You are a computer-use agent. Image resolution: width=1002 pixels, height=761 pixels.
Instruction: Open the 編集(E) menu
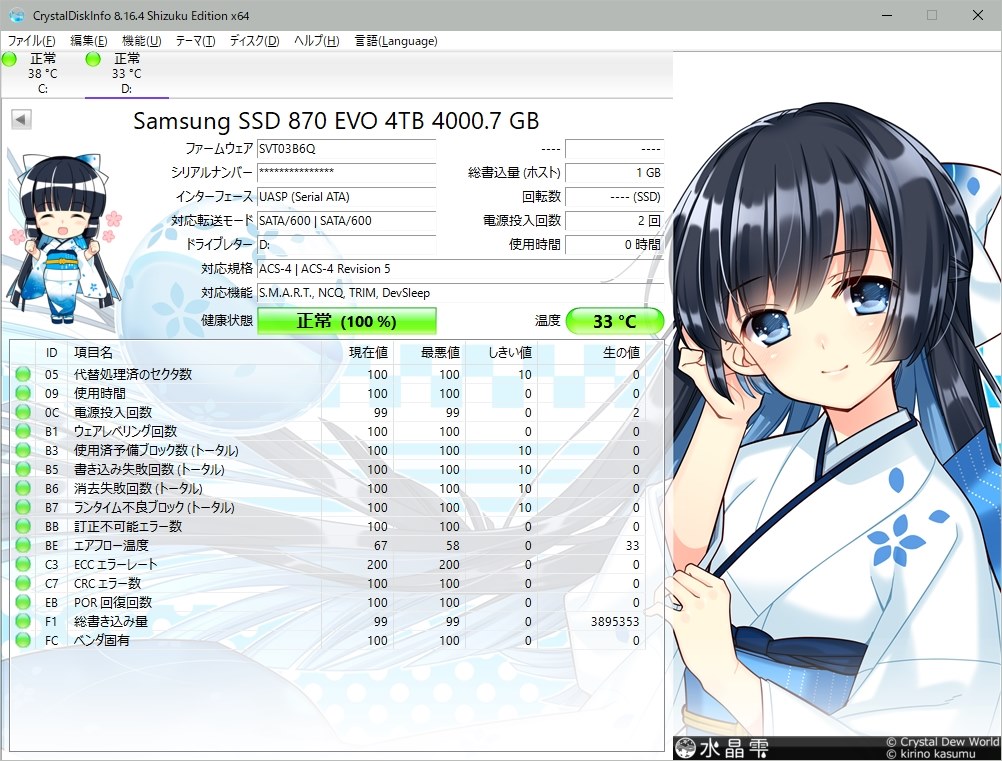(x=88, y=41)
